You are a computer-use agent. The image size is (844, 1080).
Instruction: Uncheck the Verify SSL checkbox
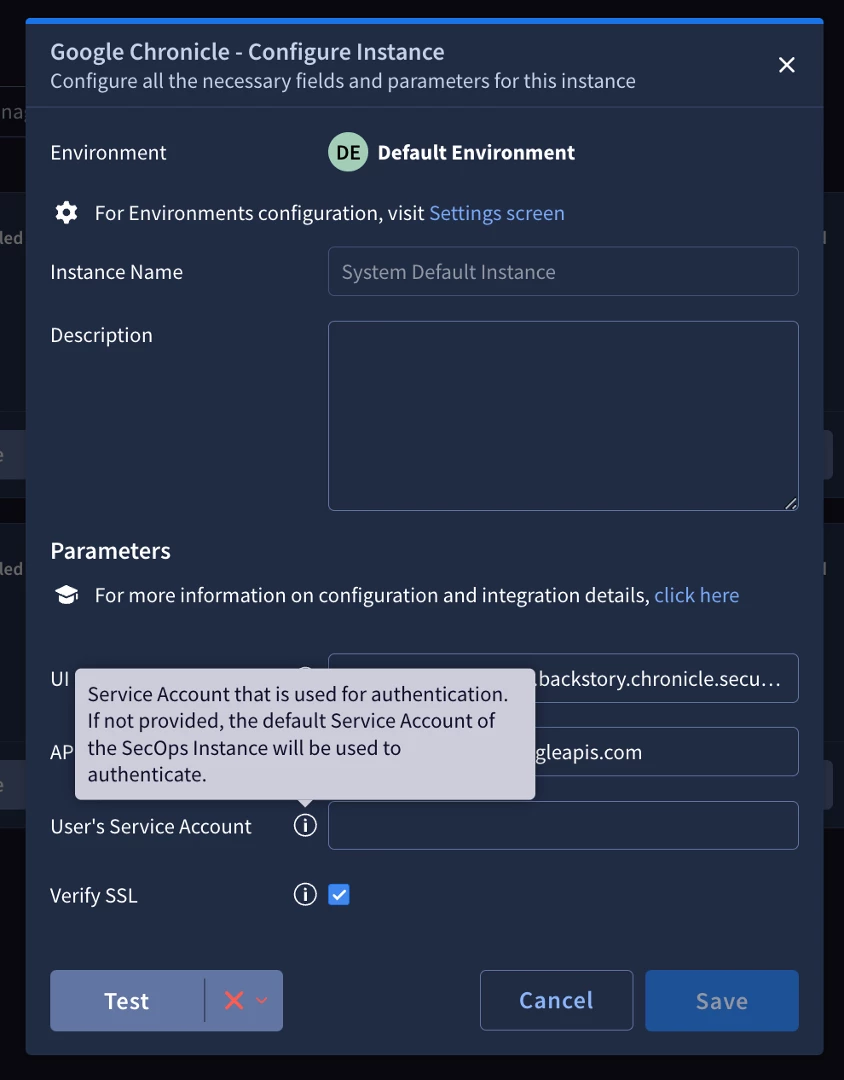339,895
